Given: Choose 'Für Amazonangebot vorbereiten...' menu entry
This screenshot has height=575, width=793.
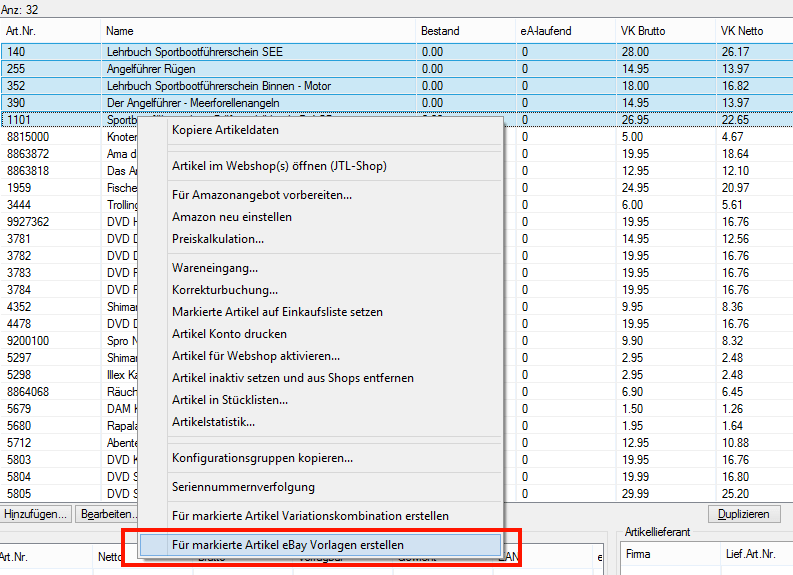Looking at the screenshot, I should tap(262, 194).
